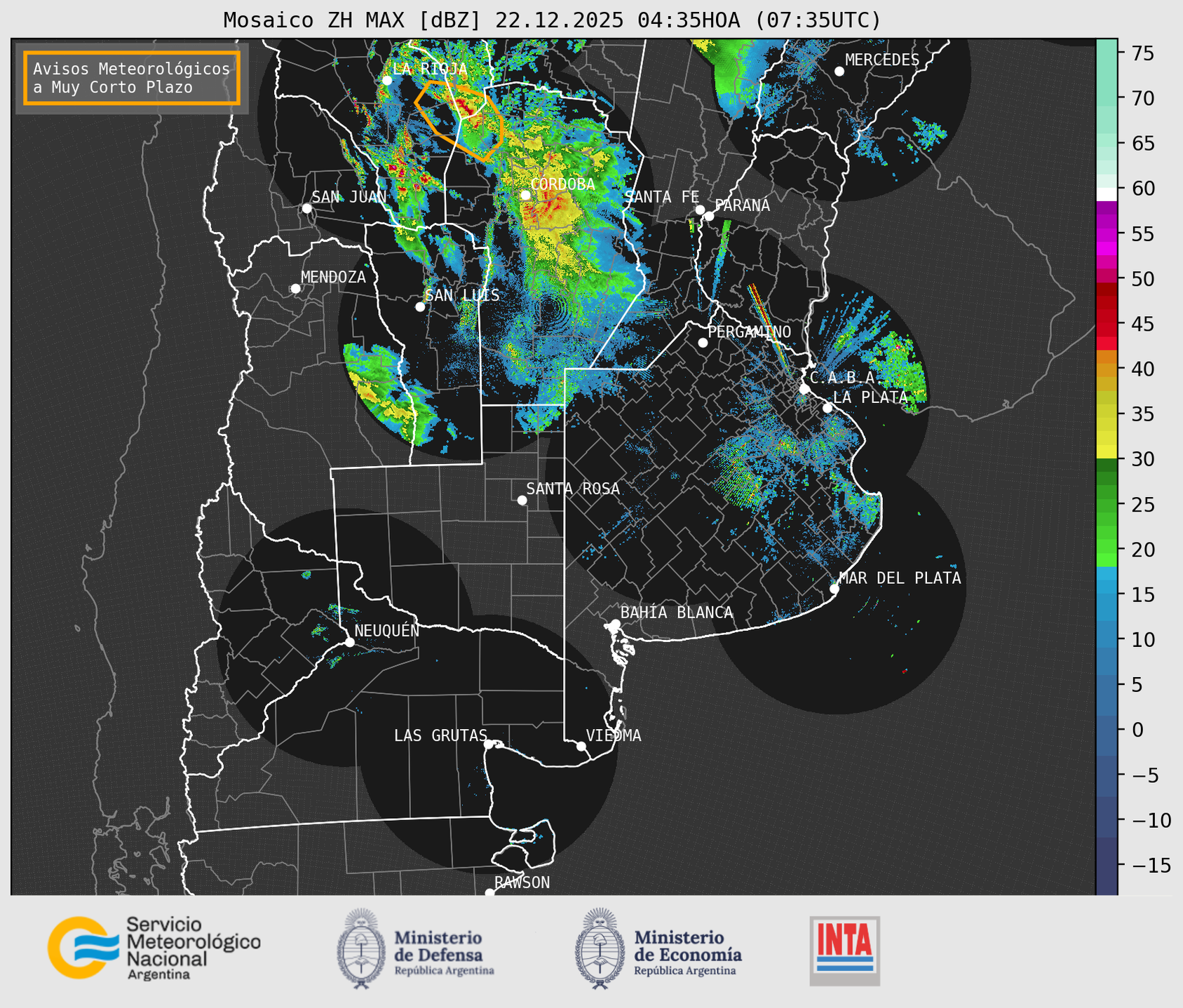Click the 60 dBZ white band on color scale
Viewport: 1183px width, 1008px height.
[x=1107, y=194]
